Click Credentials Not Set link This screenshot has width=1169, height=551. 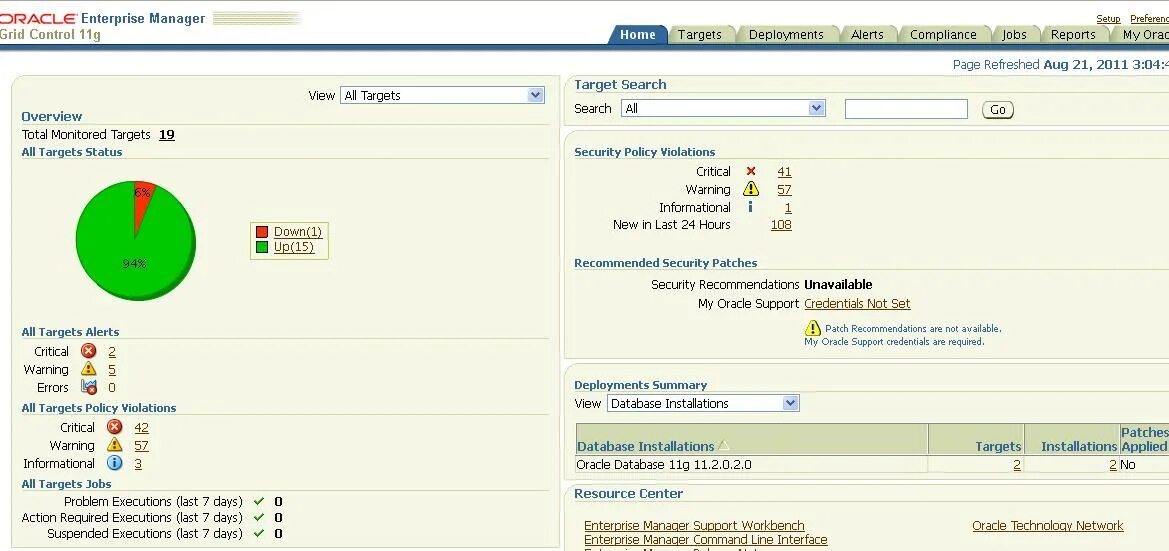[857, 303]
